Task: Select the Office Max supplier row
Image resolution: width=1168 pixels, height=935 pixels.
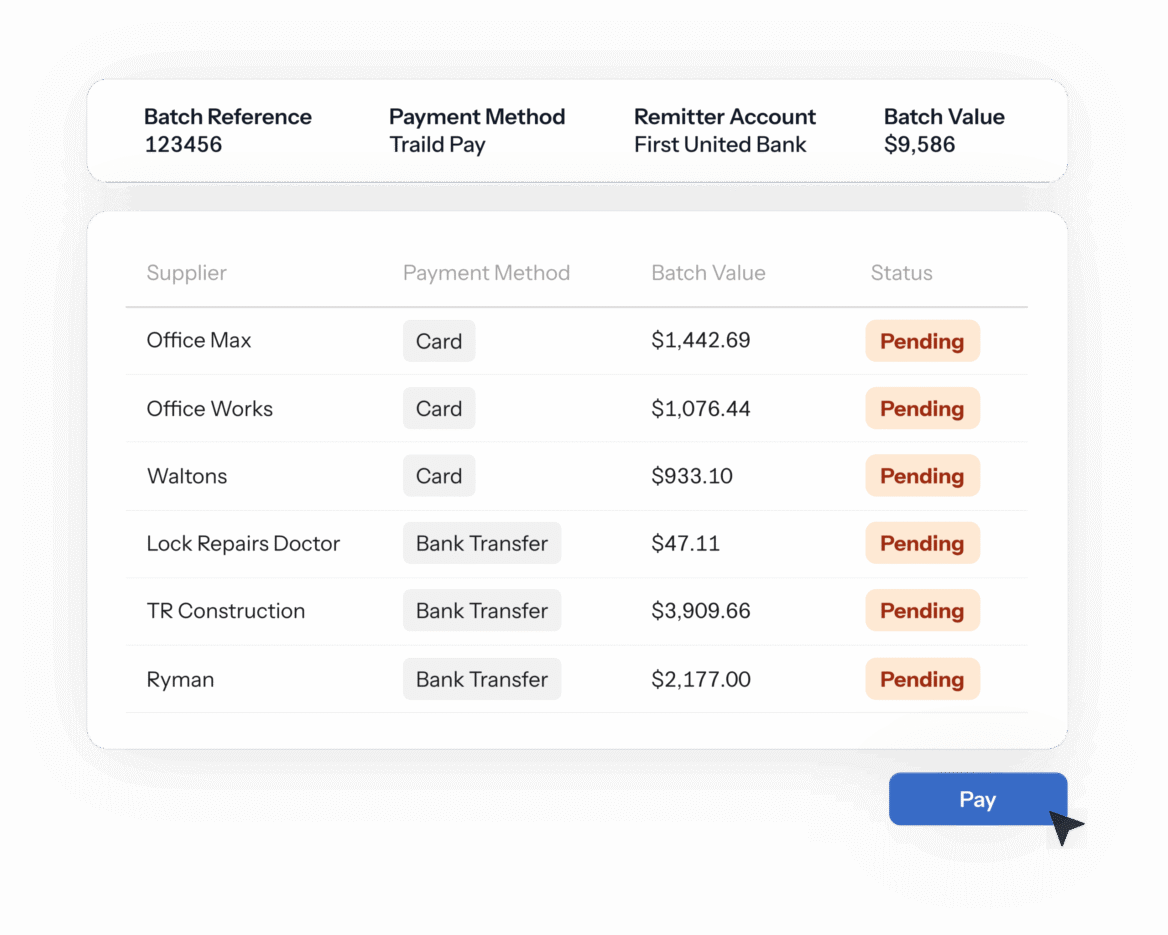Action: [x=577, y=340]
